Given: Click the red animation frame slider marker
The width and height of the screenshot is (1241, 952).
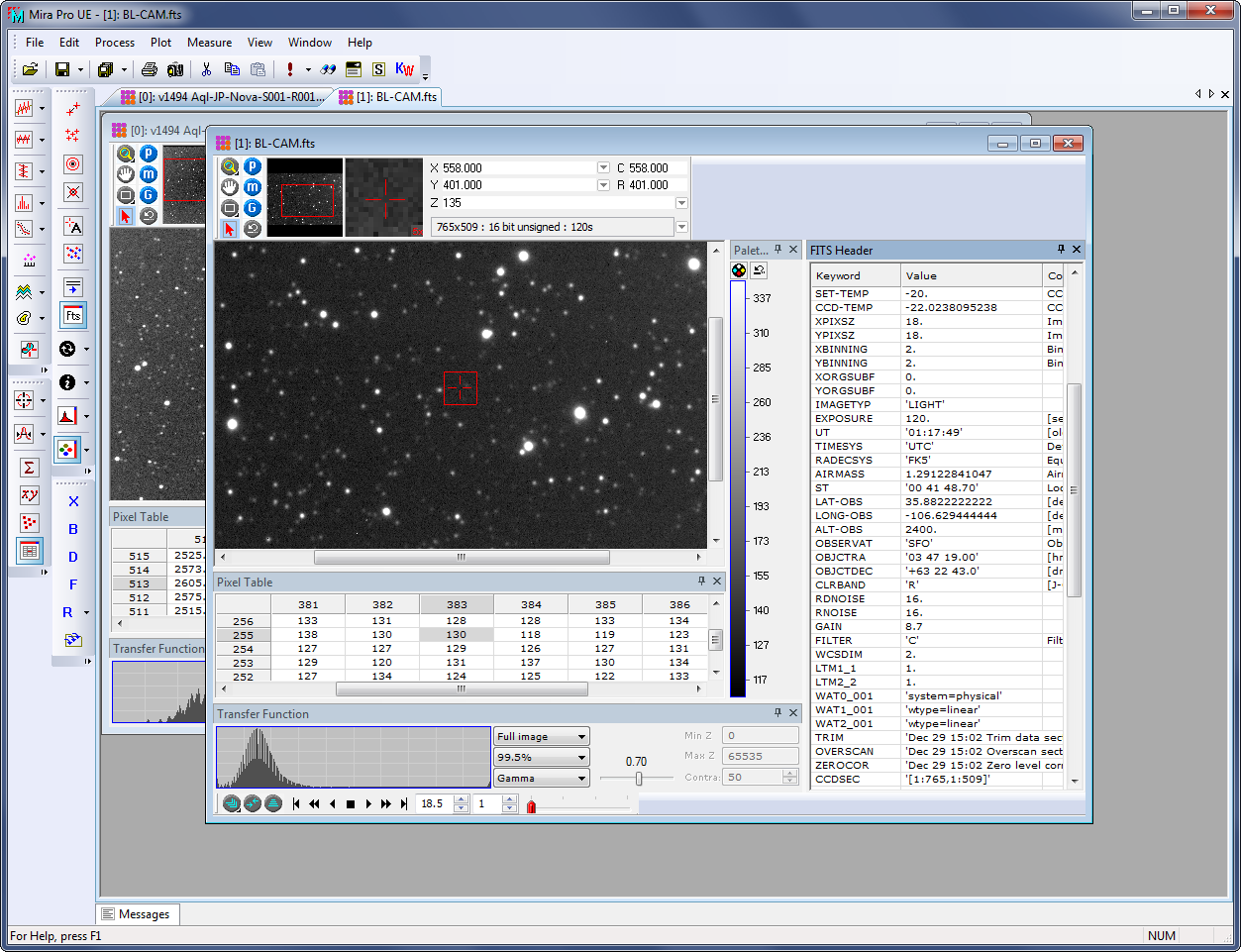Looking at the screenshot, I should coord(531,806).
